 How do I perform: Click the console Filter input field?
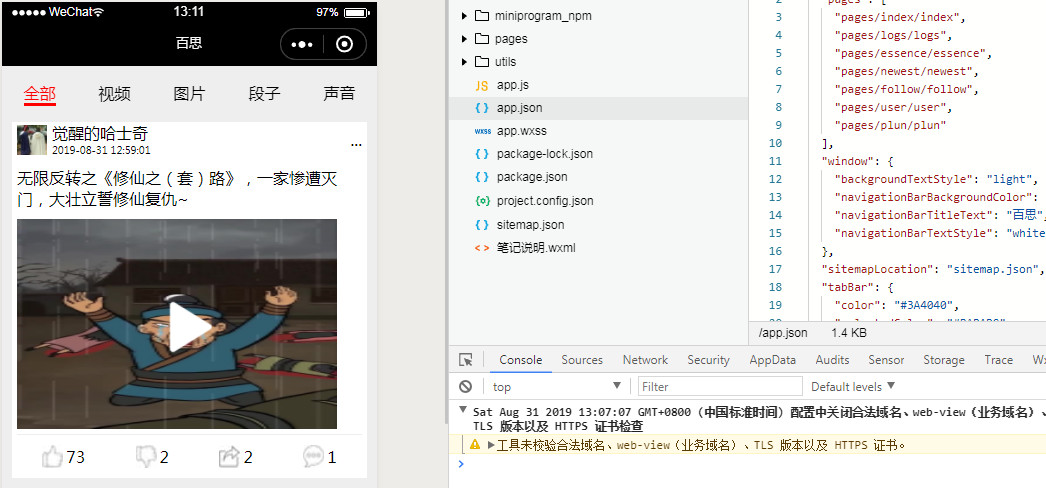tap(720, 387)
